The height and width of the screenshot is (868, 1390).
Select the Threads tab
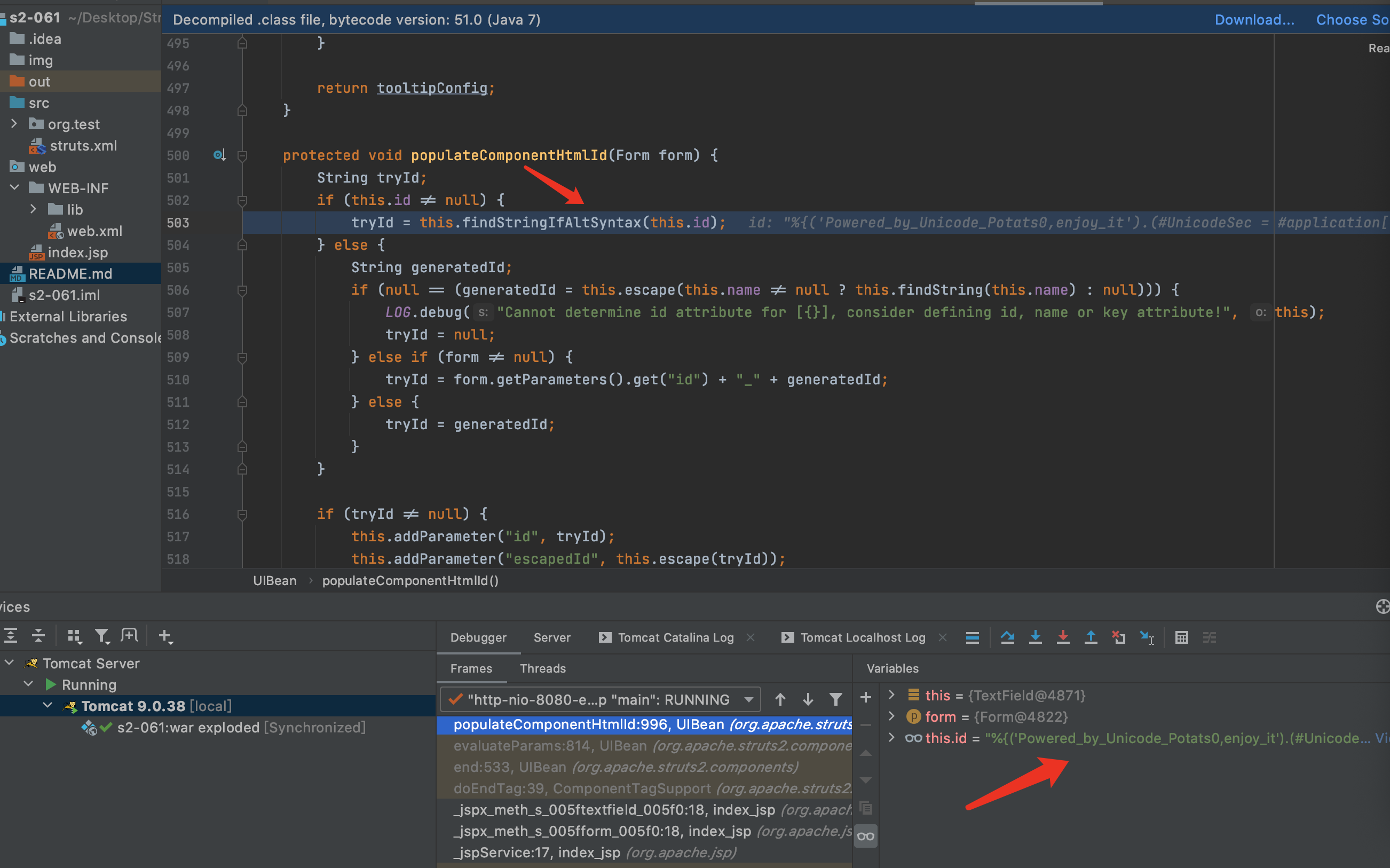click(543, 668)
